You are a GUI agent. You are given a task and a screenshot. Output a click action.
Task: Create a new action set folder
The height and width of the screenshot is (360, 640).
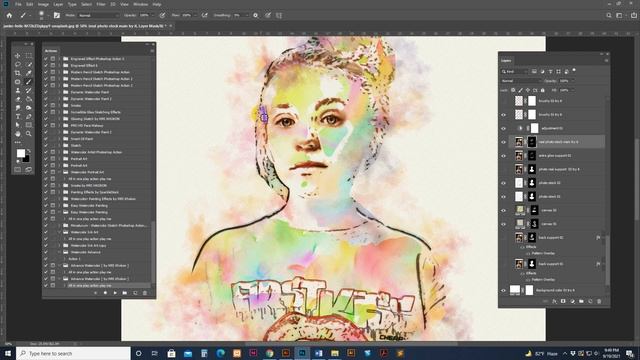coord(125,293)
